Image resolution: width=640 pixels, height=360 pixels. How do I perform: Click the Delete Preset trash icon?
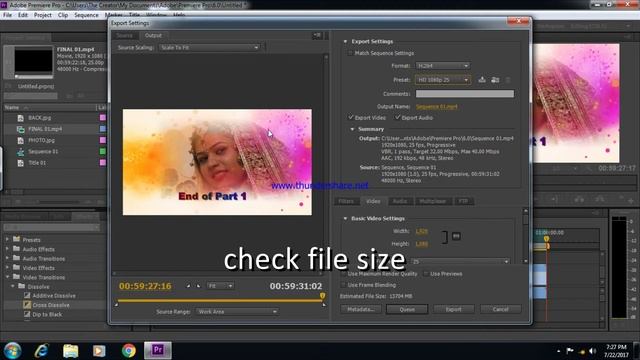[x=508, y=80]
